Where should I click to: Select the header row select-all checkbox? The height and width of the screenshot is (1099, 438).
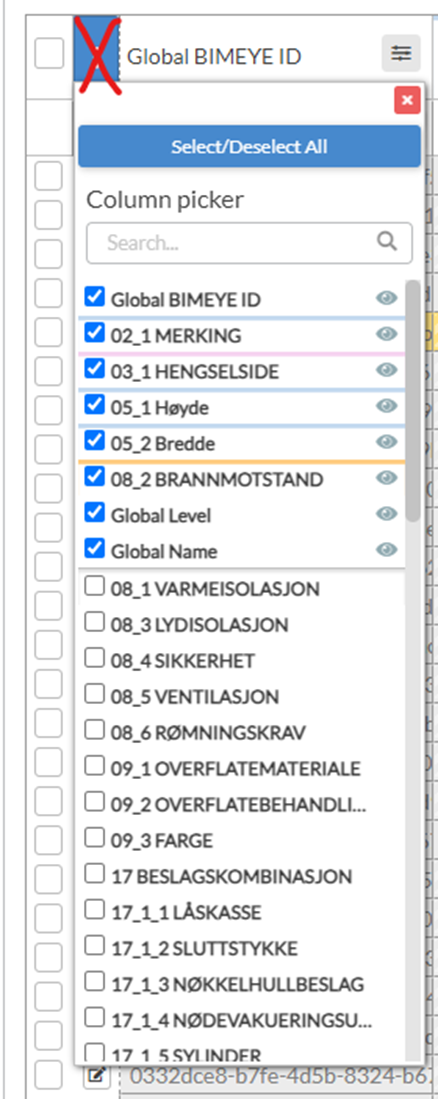[49, 54]
